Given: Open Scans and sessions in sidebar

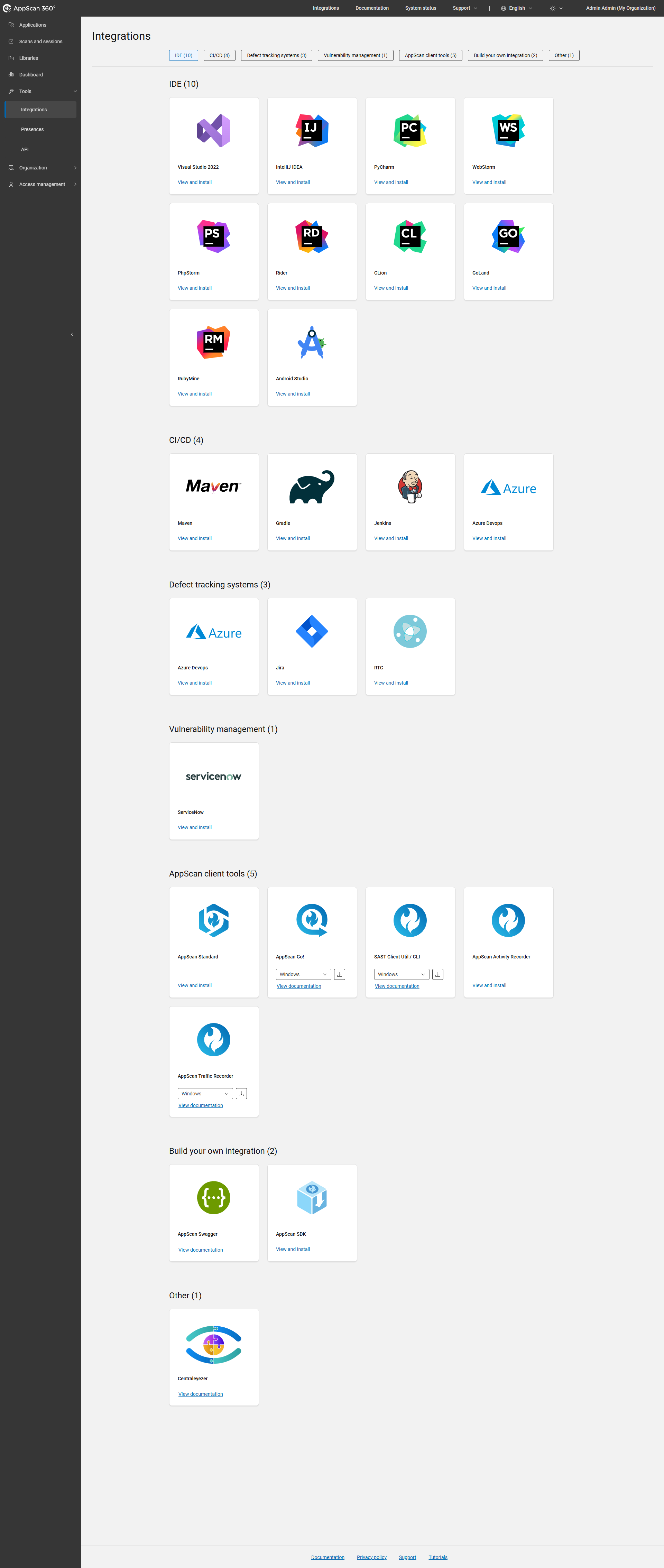Looking at the screenshot, I should click(x=40, y=41).
